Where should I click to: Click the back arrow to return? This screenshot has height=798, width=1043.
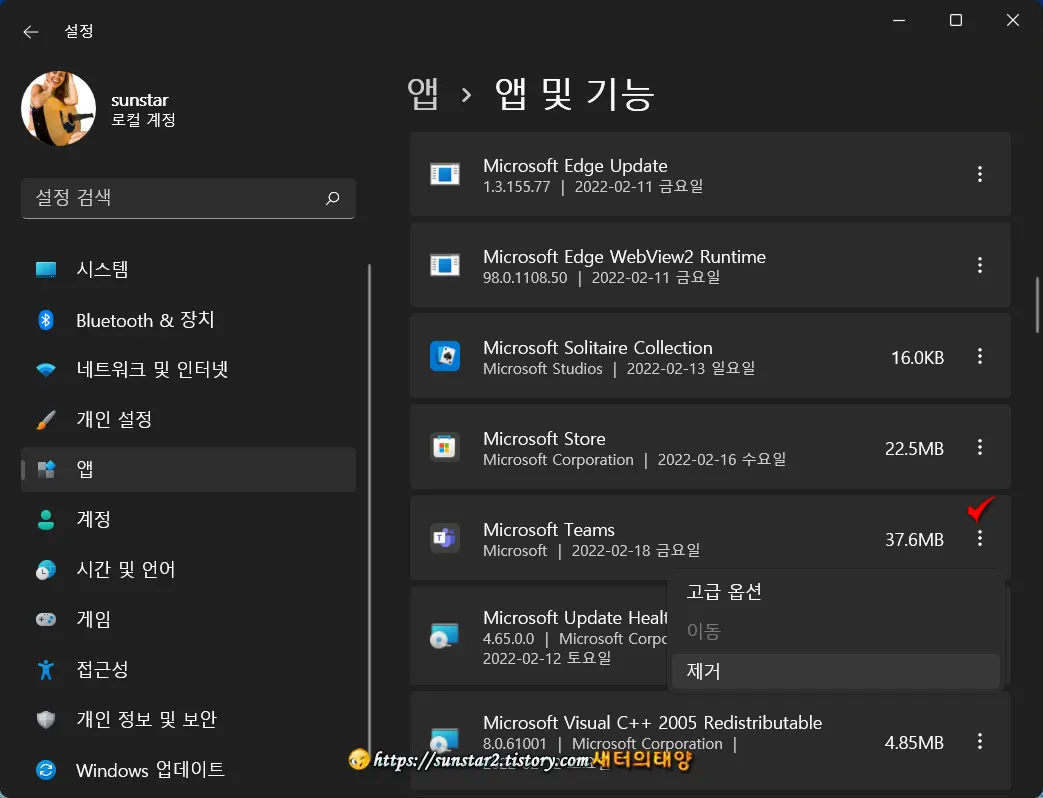(x=30, y=31)
